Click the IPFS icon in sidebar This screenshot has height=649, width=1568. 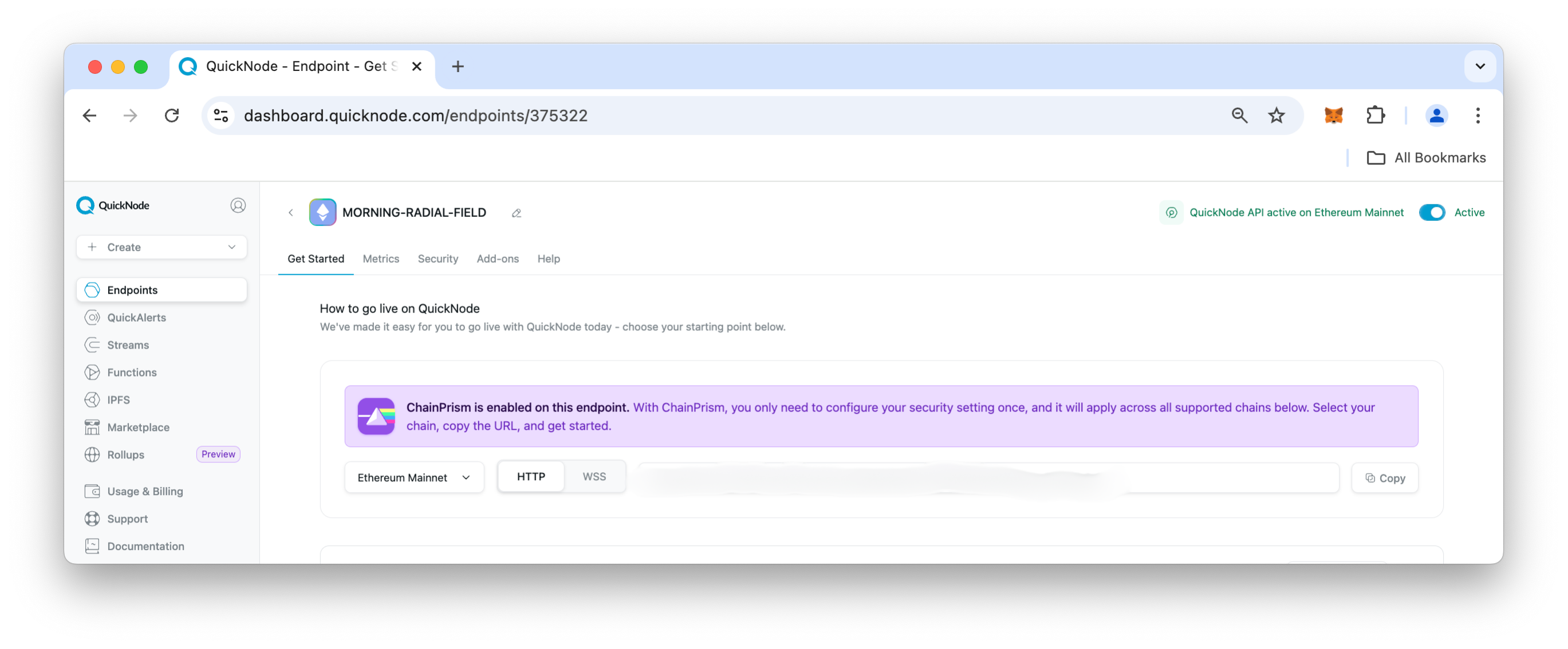coord(92,399)
